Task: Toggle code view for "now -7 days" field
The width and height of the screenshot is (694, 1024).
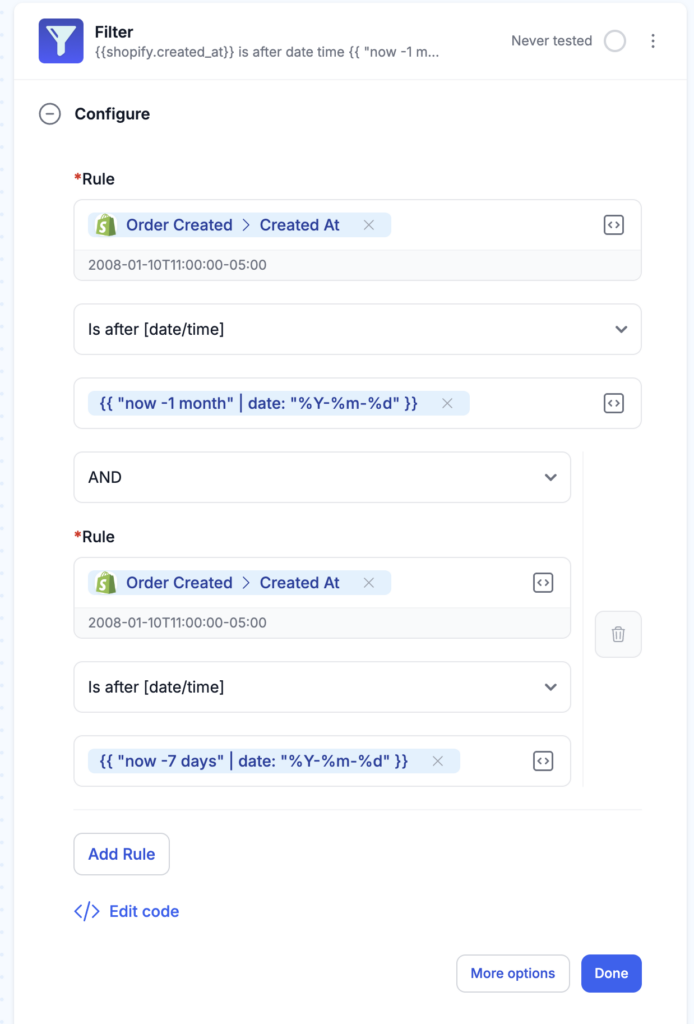Action: (543, 761)
